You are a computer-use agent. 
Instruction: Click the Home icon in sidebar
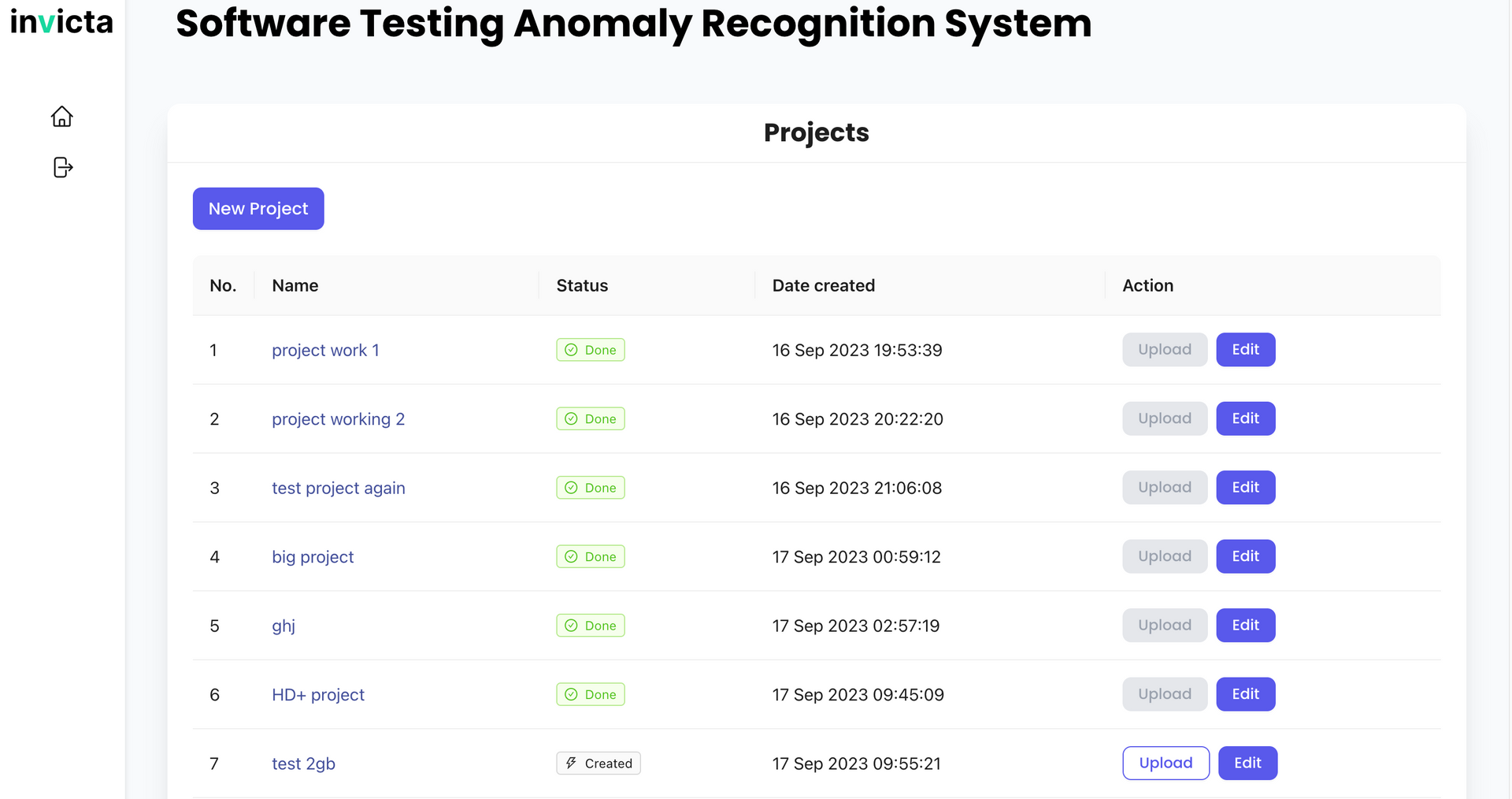pos(62,117)
